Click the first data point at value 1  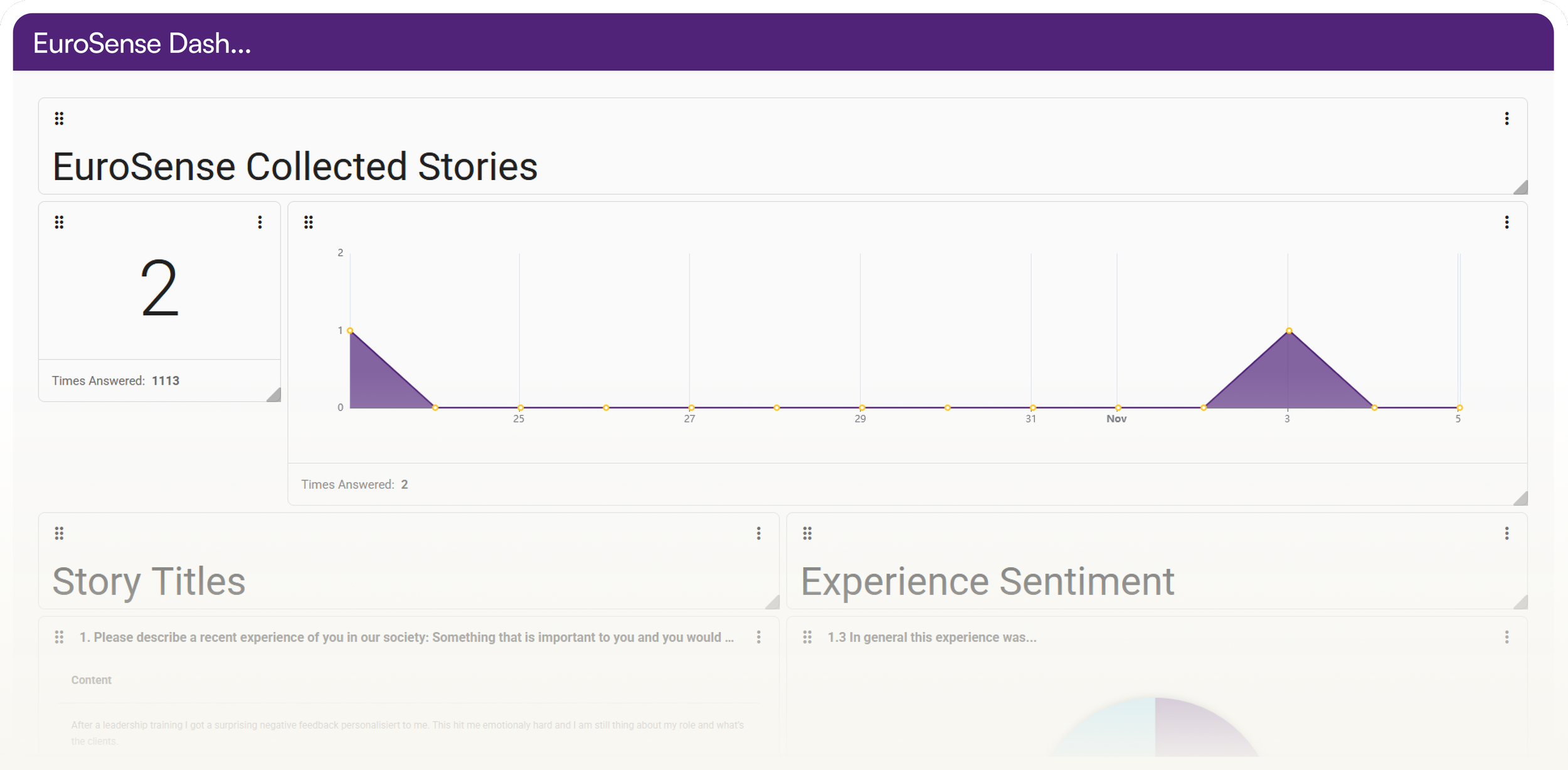point(350,331)
